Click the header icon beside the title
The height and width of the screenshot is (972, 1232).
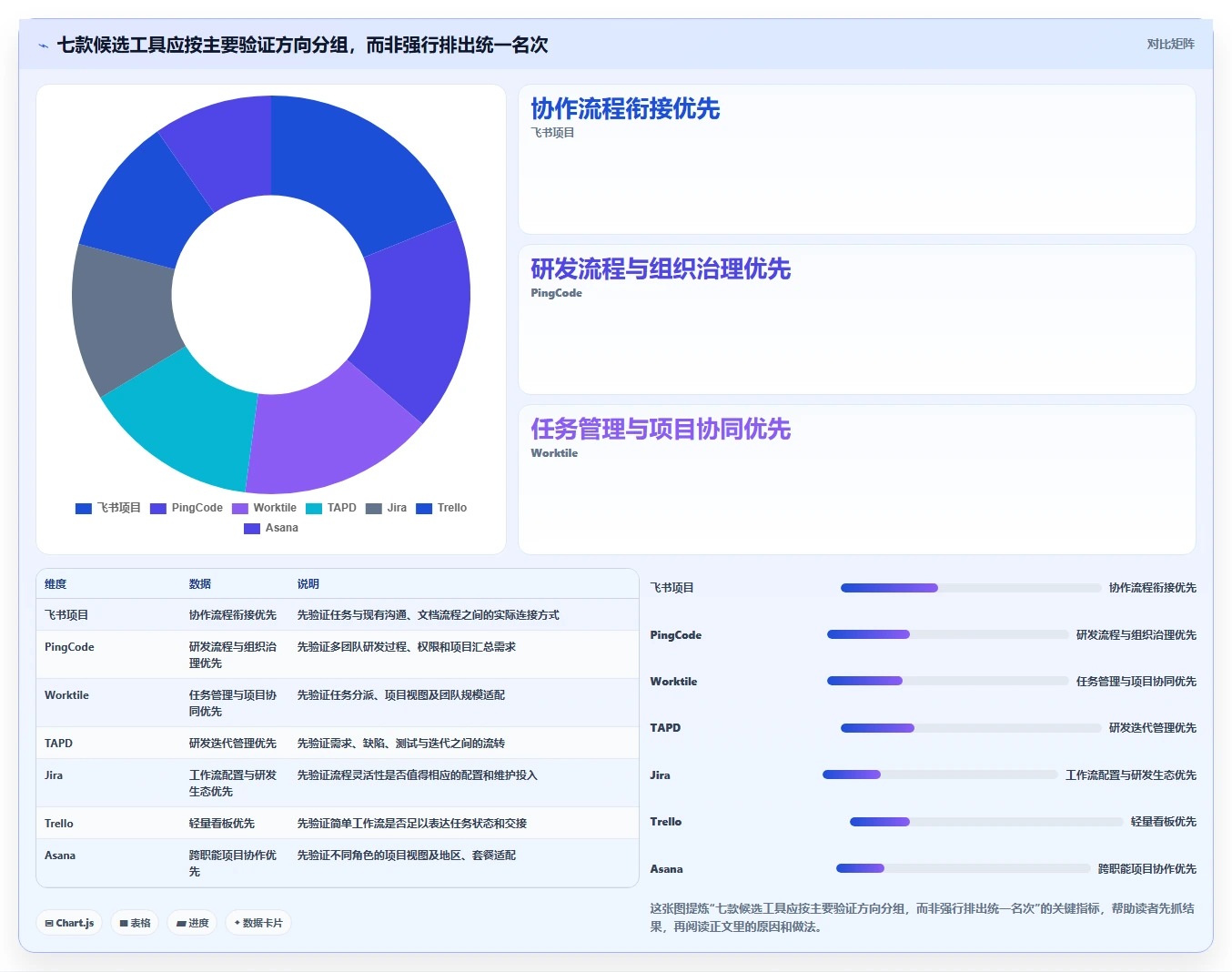click(43, 46)
